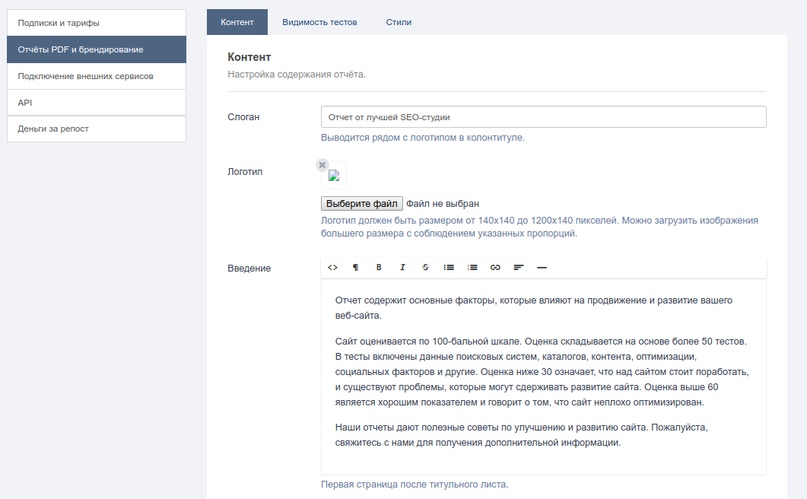Click subtitle 'Настройка содержания отчёта.'
Image resolution: width=807 pixels, height=499 pixels.
(296, 74)
